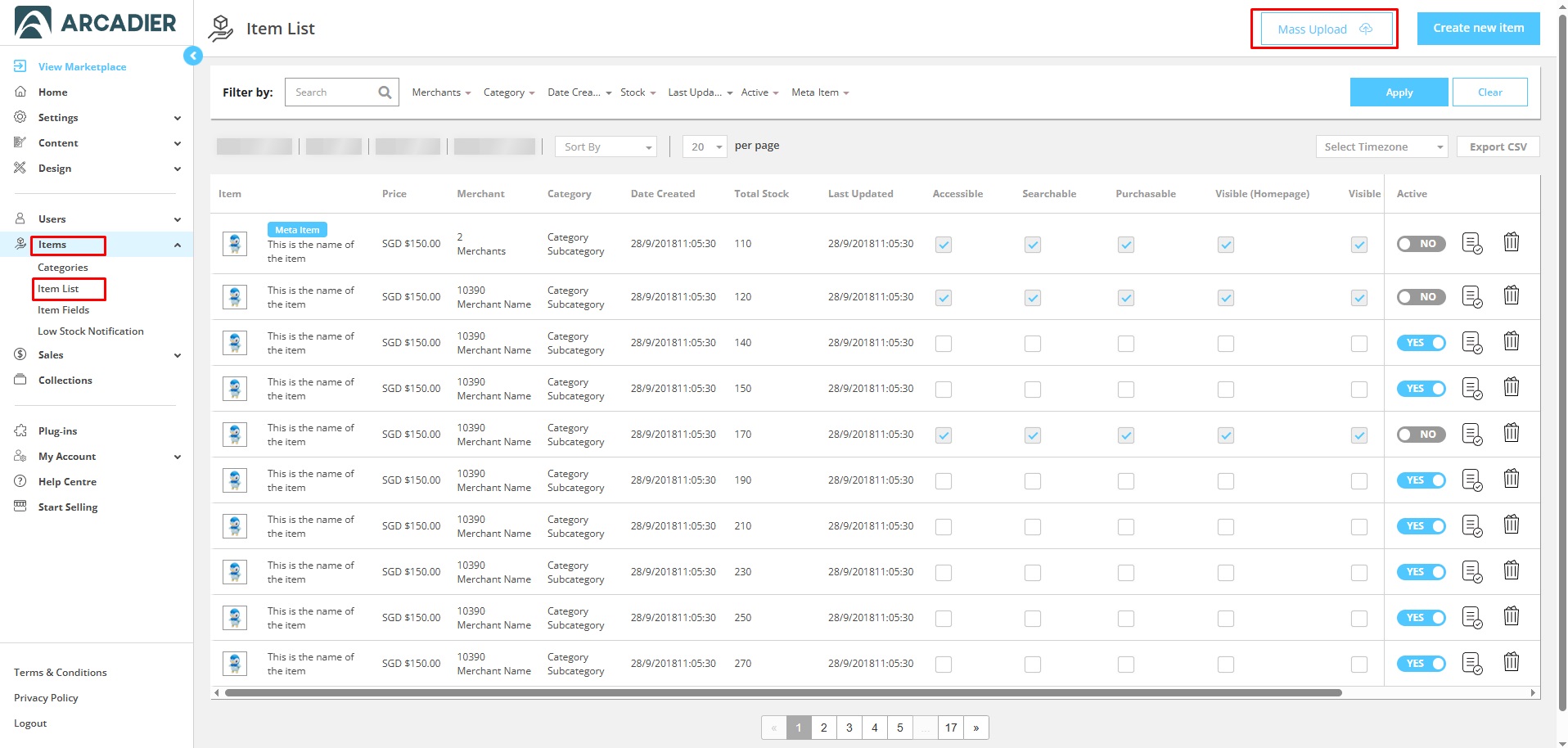The image size is (1568, 748).
Task: Delete the item with stock 150
Action: click(1512, 387)
